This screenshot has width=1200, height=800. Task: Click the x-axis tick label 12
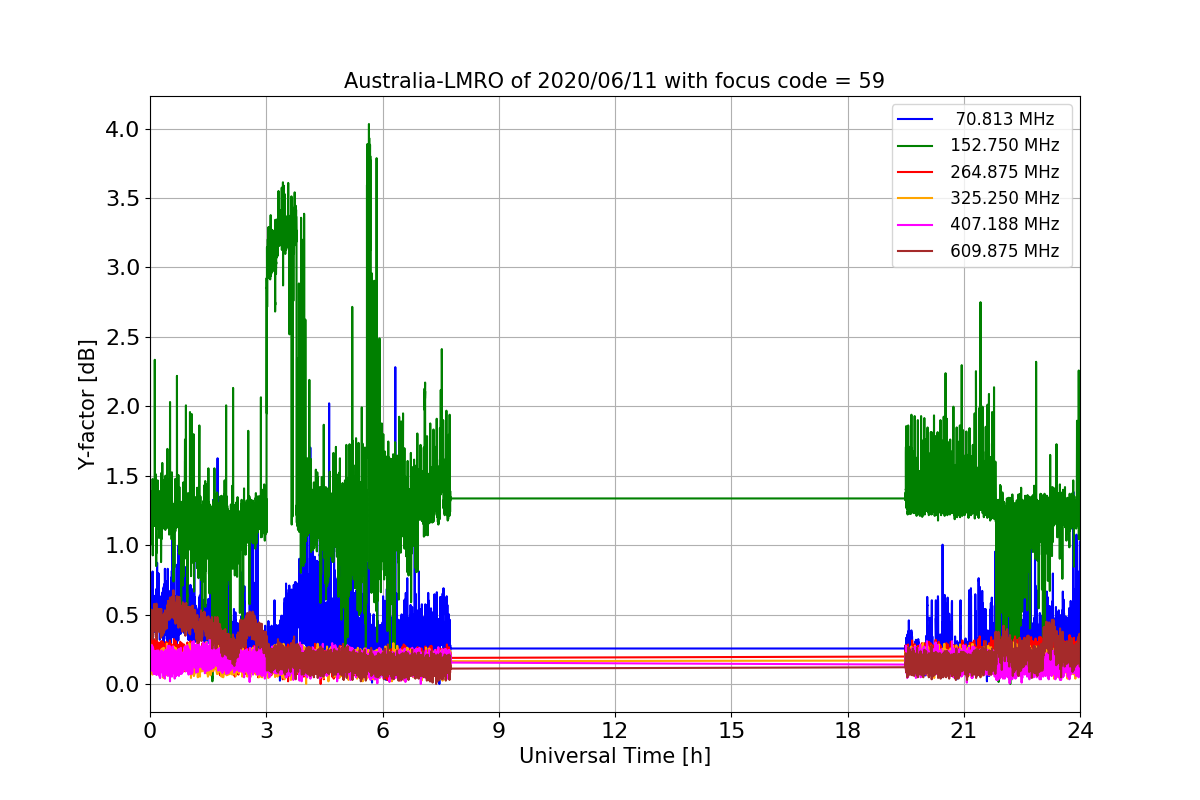[x=615, y=731]
